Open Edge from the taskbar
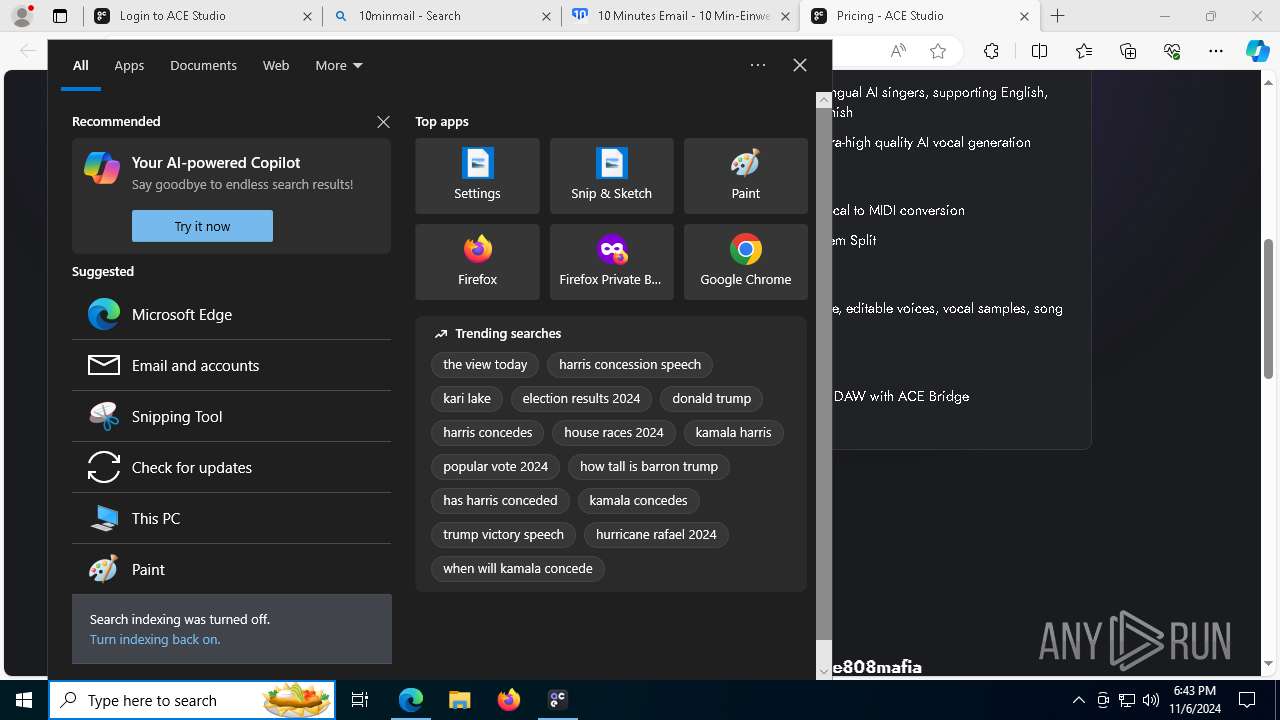Viewport: 1280px width, 720px height. click(x=411, y=700)
